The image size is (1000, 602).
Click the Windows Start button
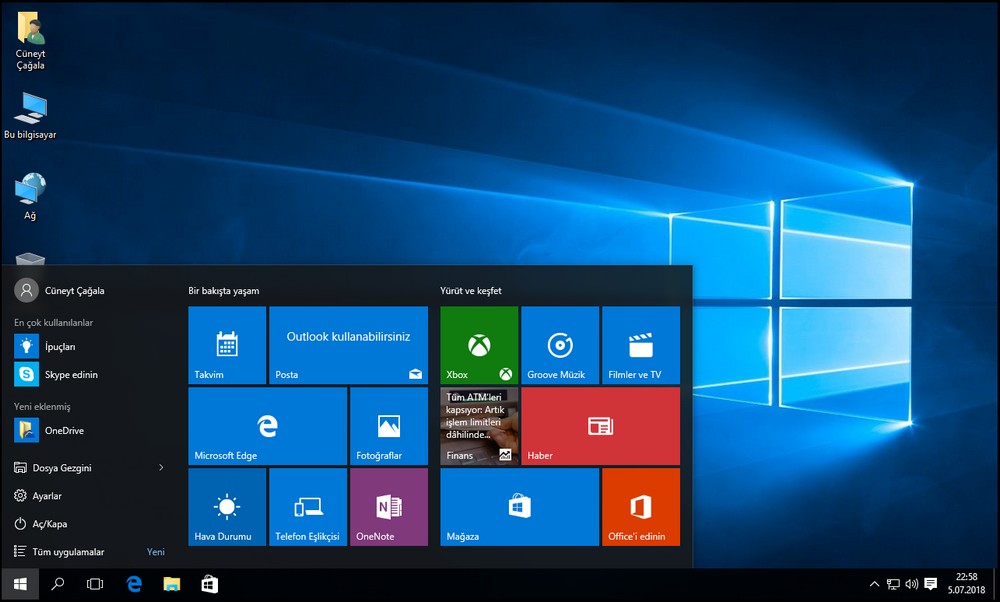pyautogui.click(x=20, y=584)
